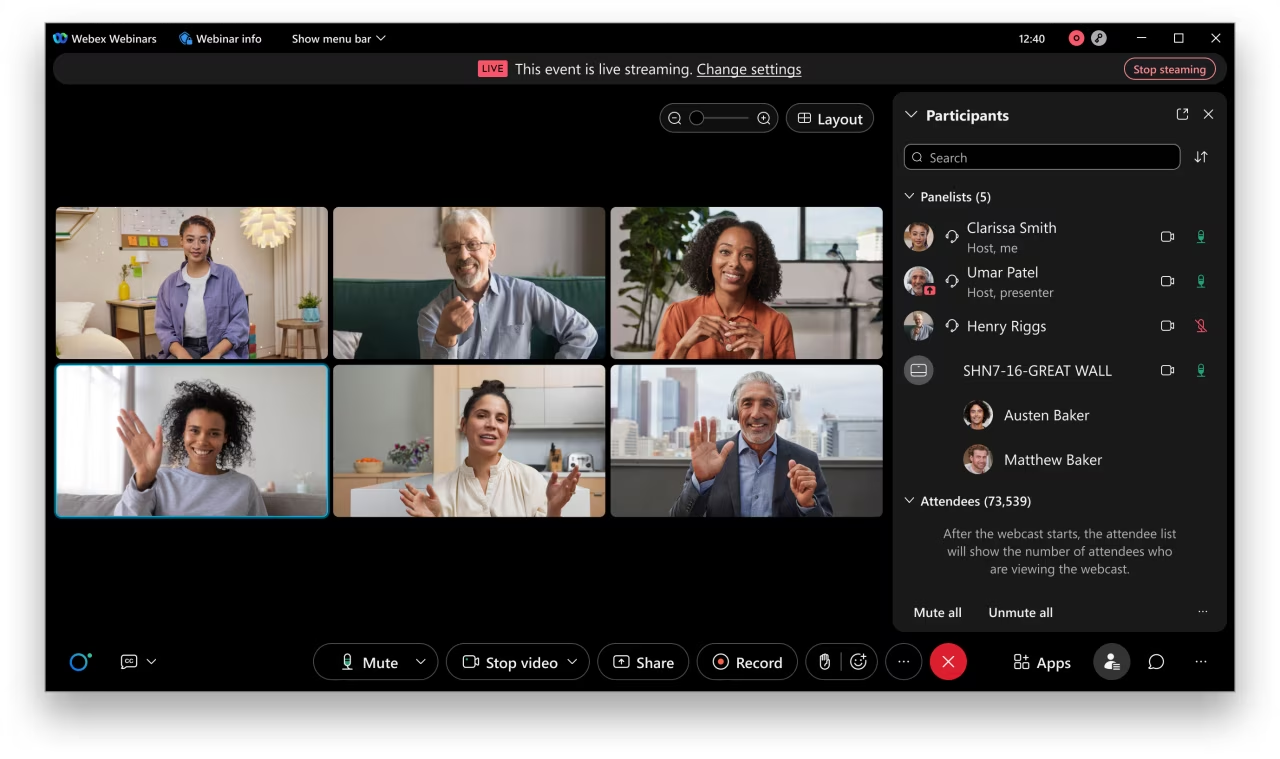Toggle SHN7-16-GREAT WALL microphone icon
The image size is (1280, 759).
pyautogui.click(x=1201, y=370)
